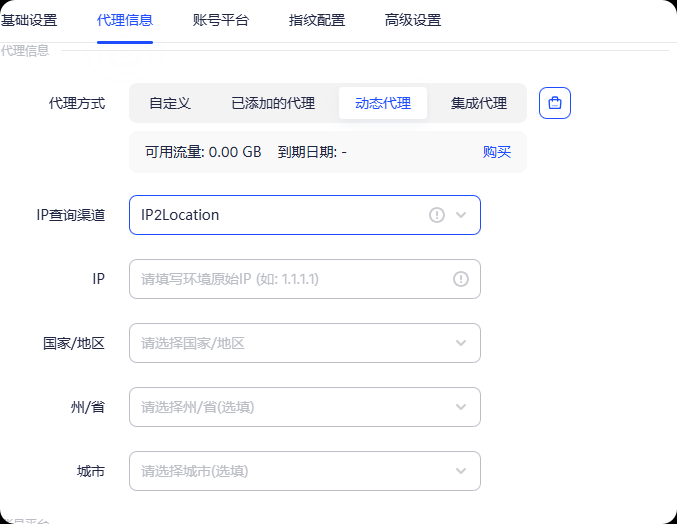Screen dimensions: 677x524
Task: Click the 代理方式 label
Action: (x=77, y=103)
